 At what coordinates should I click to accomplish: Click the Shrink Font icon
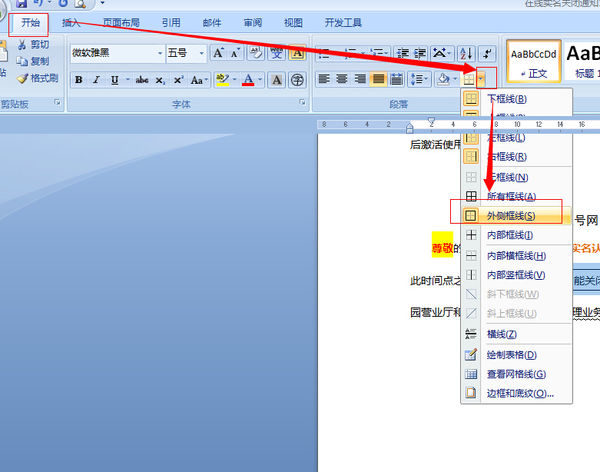[235, 53]
